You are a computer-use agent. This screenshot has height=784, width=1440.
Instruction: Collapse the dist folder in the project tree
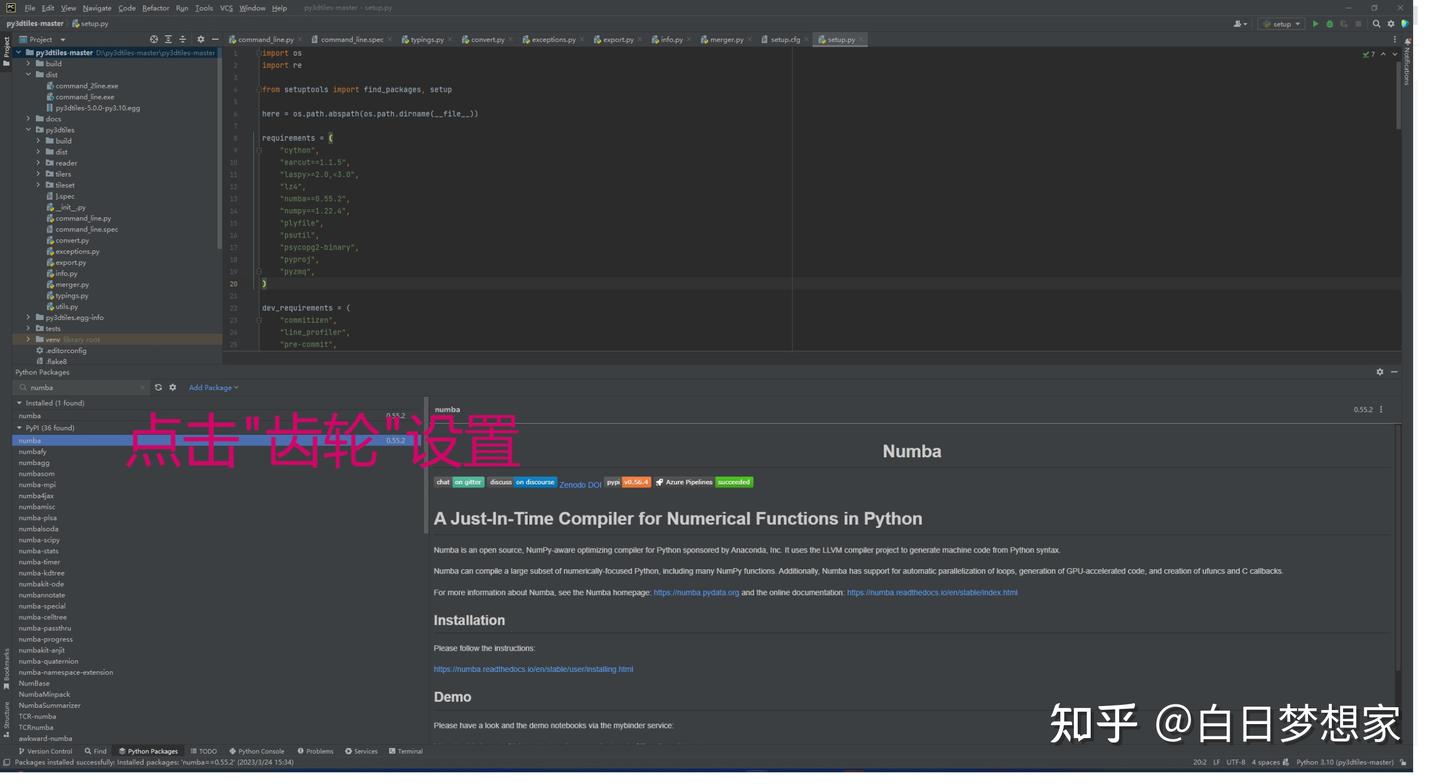28,74
